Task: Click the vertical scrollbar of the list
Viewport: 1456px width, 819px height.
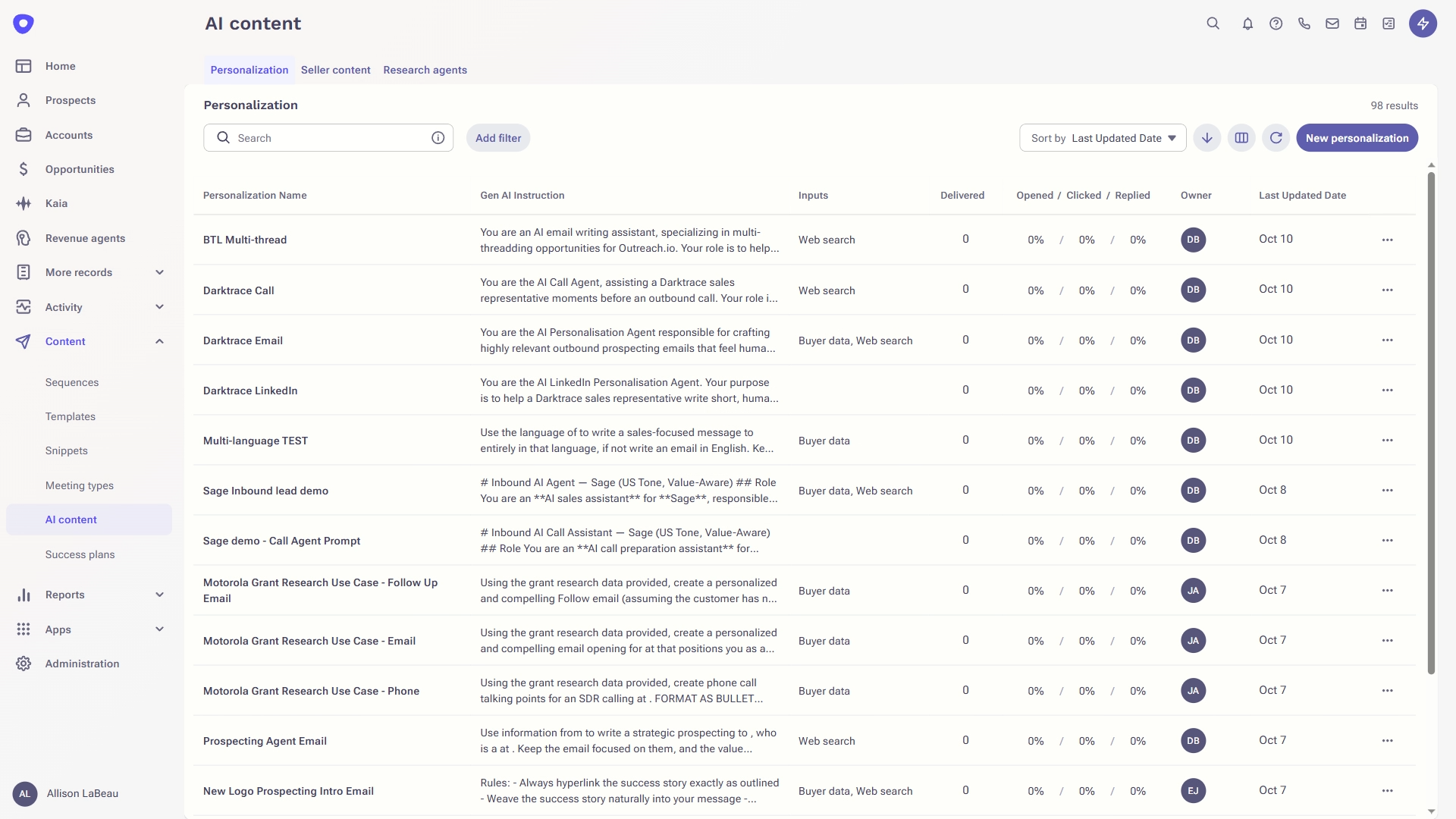Action: (x=1431, y=422)
